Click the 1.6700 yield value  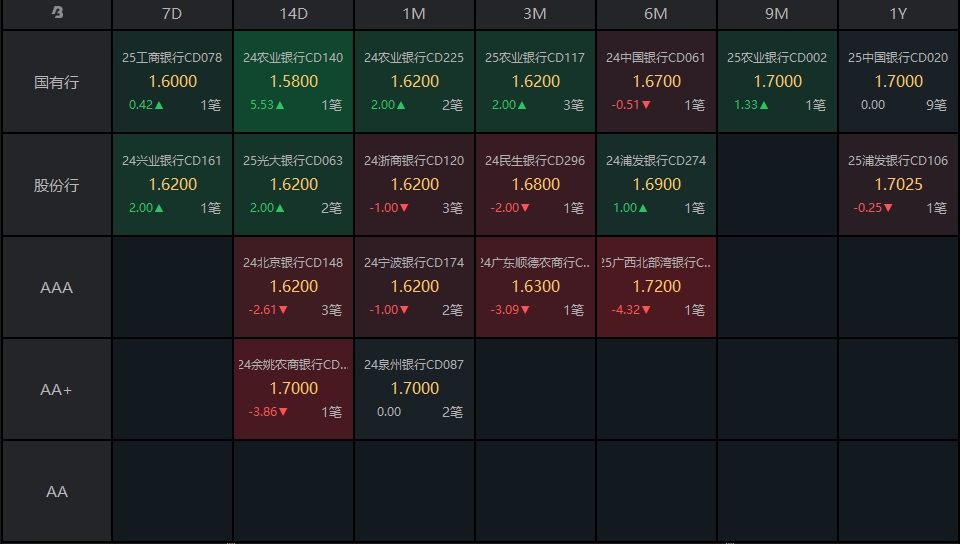(x=656, y=81)
